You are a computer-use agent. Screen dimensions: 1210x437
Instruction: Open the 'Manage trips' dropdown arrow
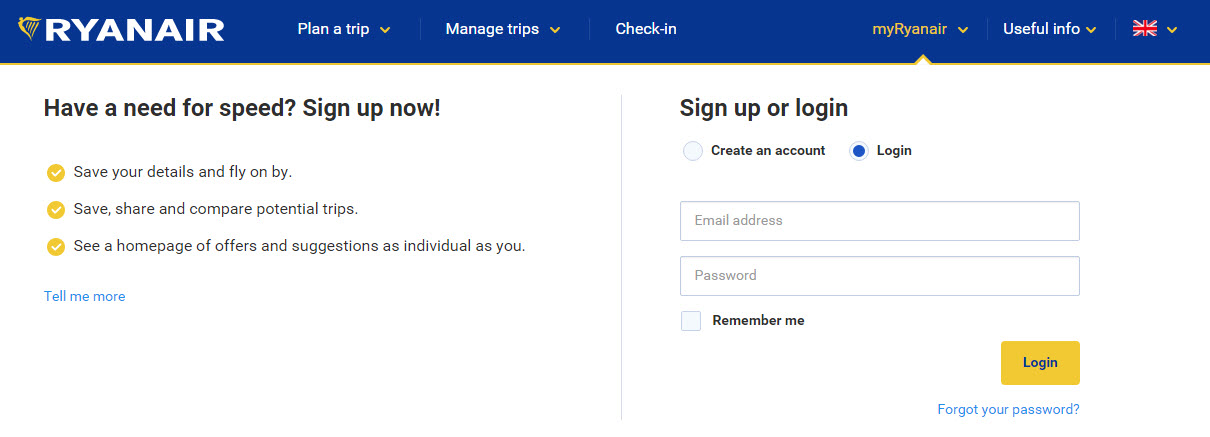click(555, 30)
